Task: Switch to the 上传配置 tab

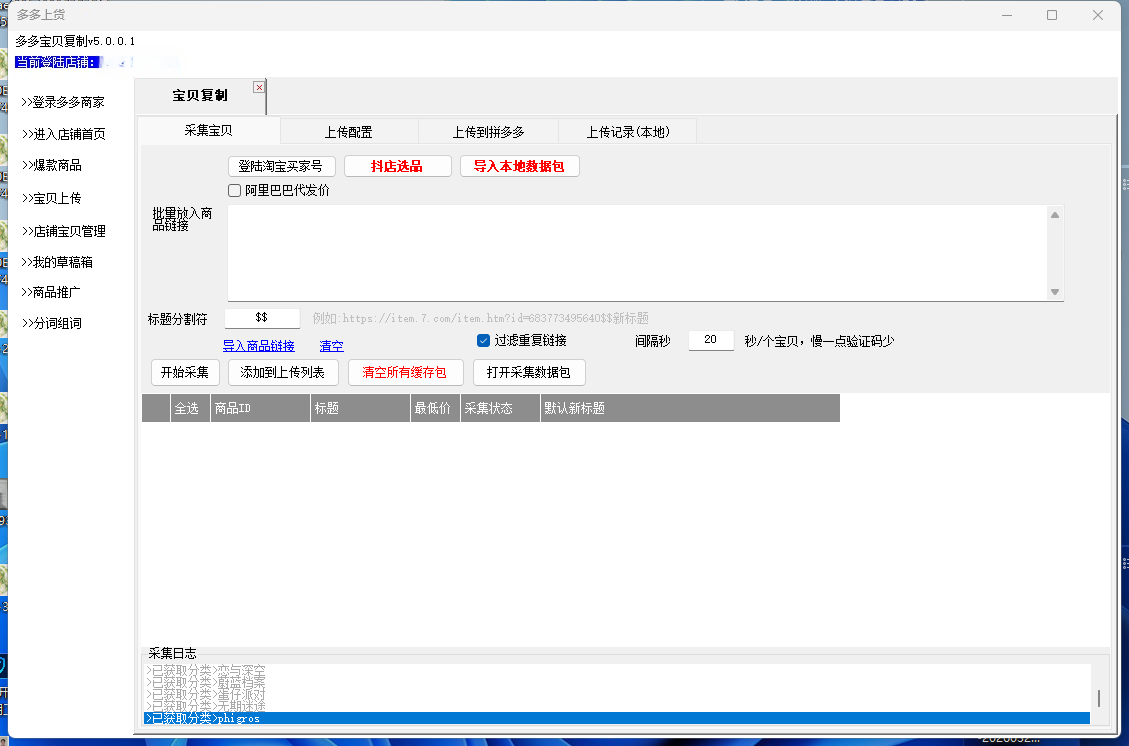Action: pyautogui.click(x=348, y=132)
